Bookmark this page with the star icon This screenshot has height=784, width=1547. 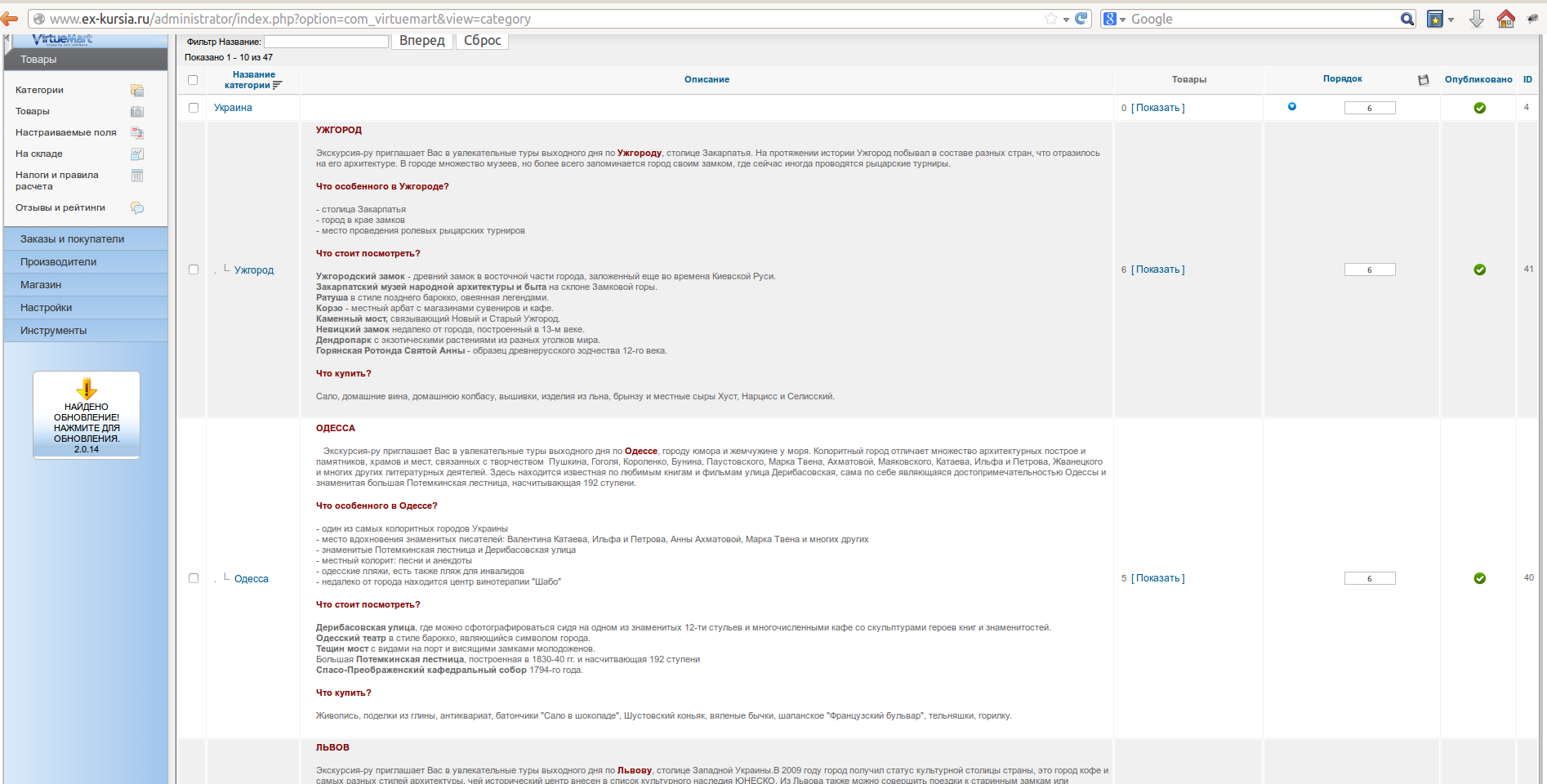(1051, 19)
